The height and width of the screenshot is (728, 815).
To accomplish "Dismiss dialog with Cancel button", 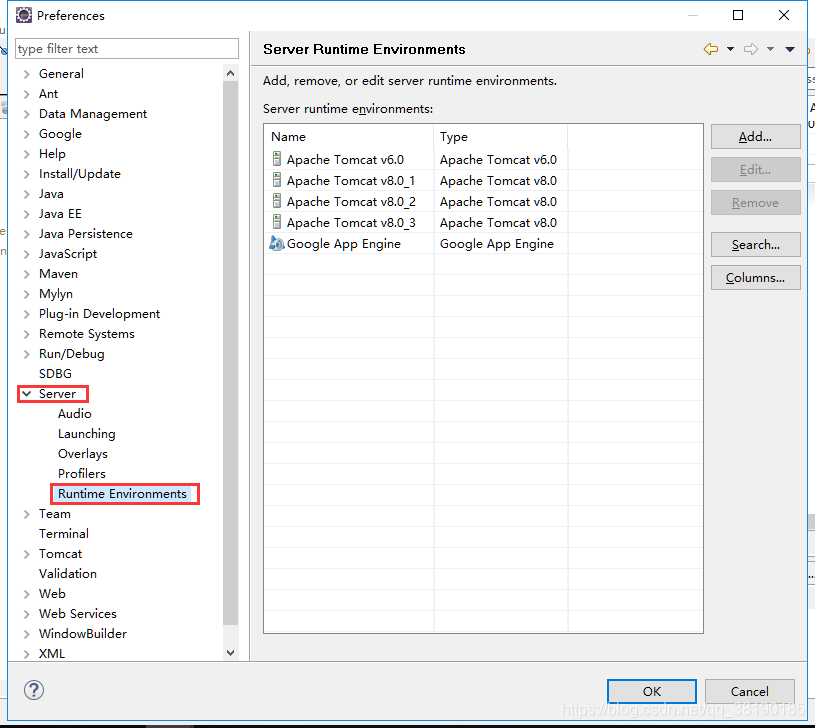I will (750, 691).
